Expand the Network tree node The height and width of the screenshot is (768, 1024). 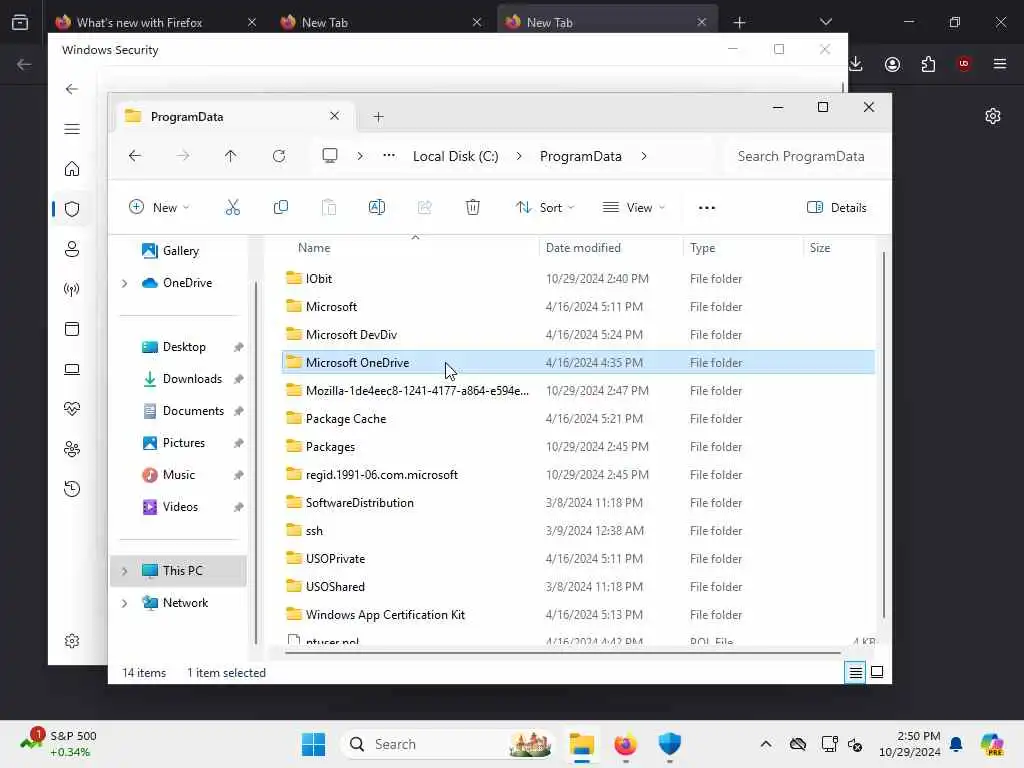(124, 603)
